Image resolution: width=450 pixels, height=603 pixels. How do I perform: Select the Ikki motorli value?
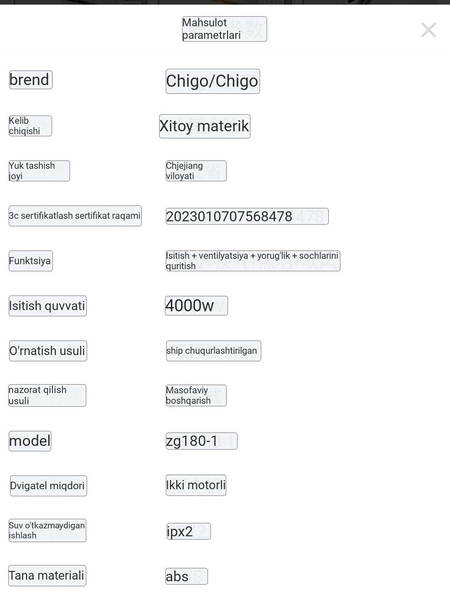(x=196, y=485)
